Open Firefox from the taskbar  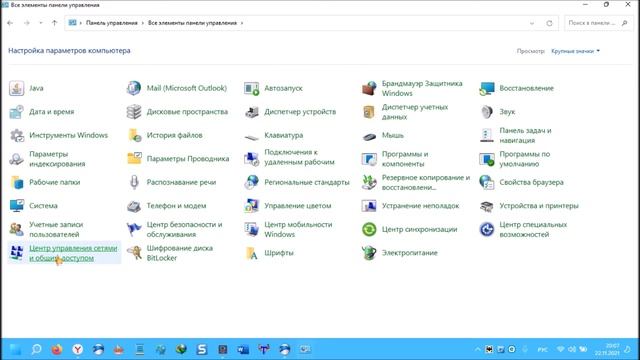pyautogui.click(x=57, y=349)
